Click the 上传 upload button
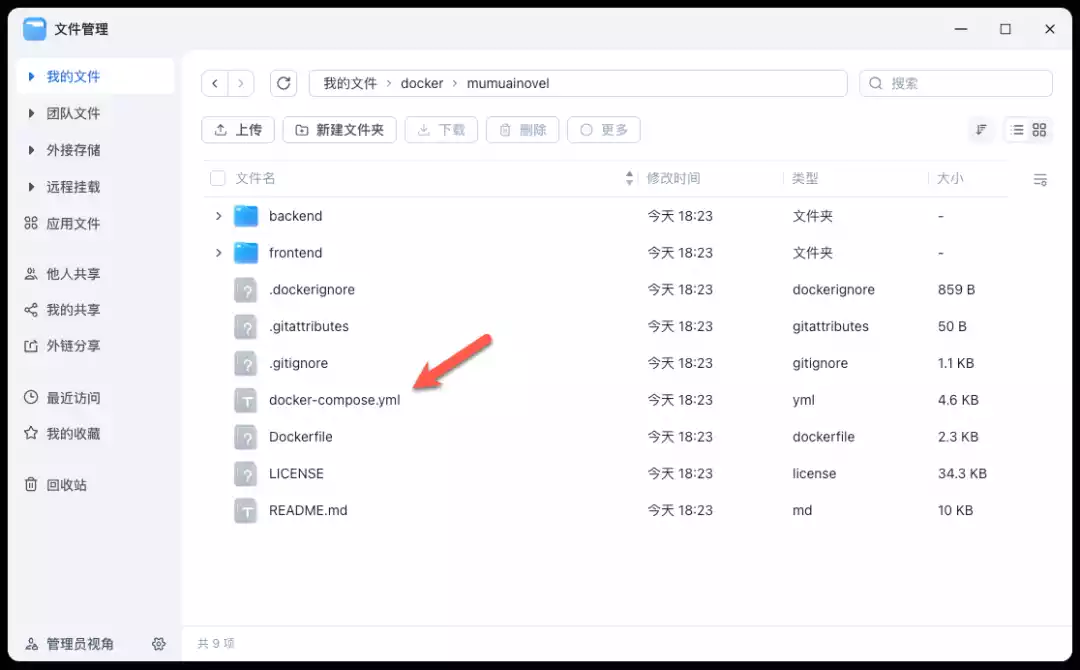This screenshot has width=1080, height=670. click(x=237, y=129)
